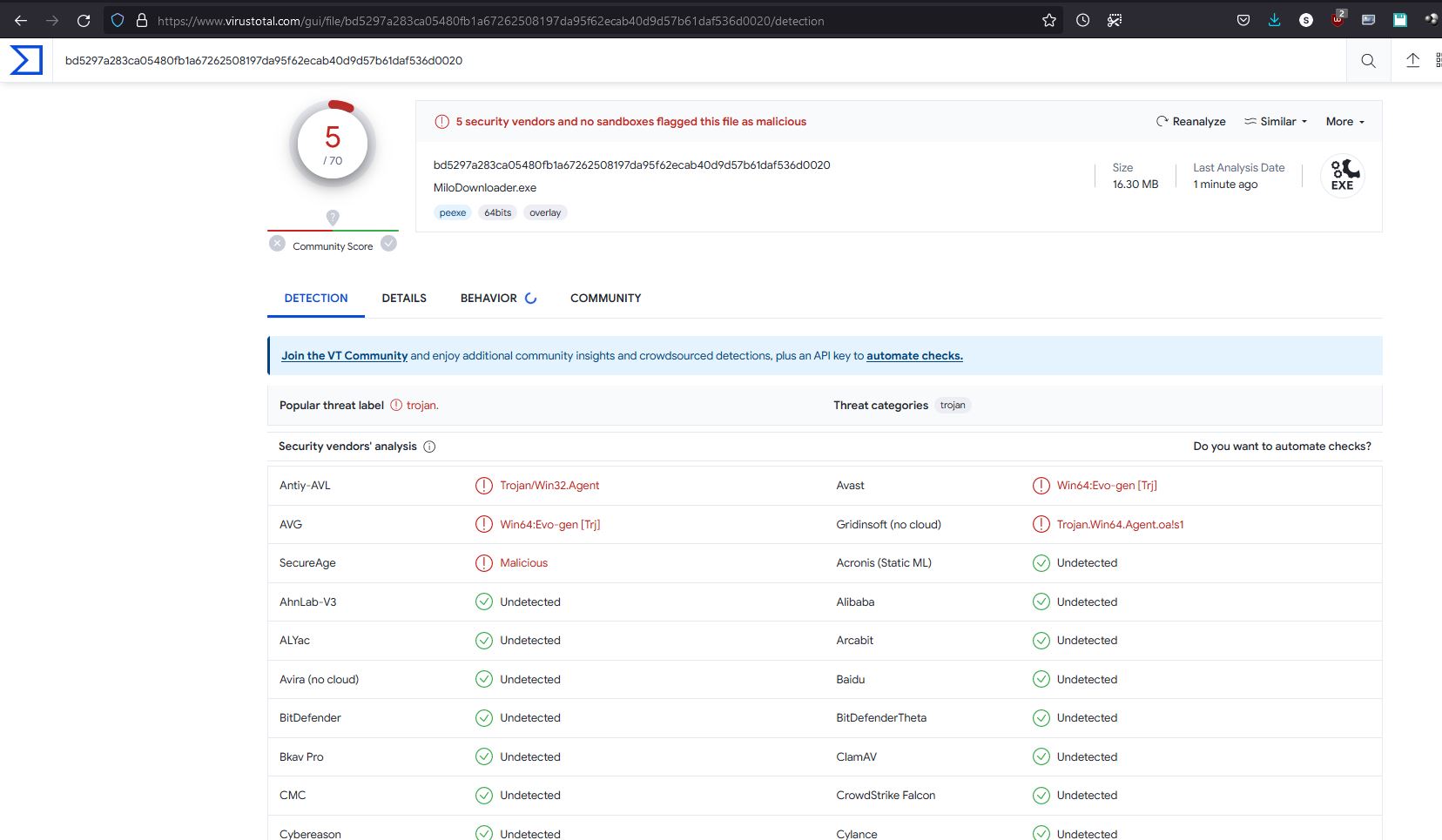Click the SecureAge vendor name

coord(307,563)
